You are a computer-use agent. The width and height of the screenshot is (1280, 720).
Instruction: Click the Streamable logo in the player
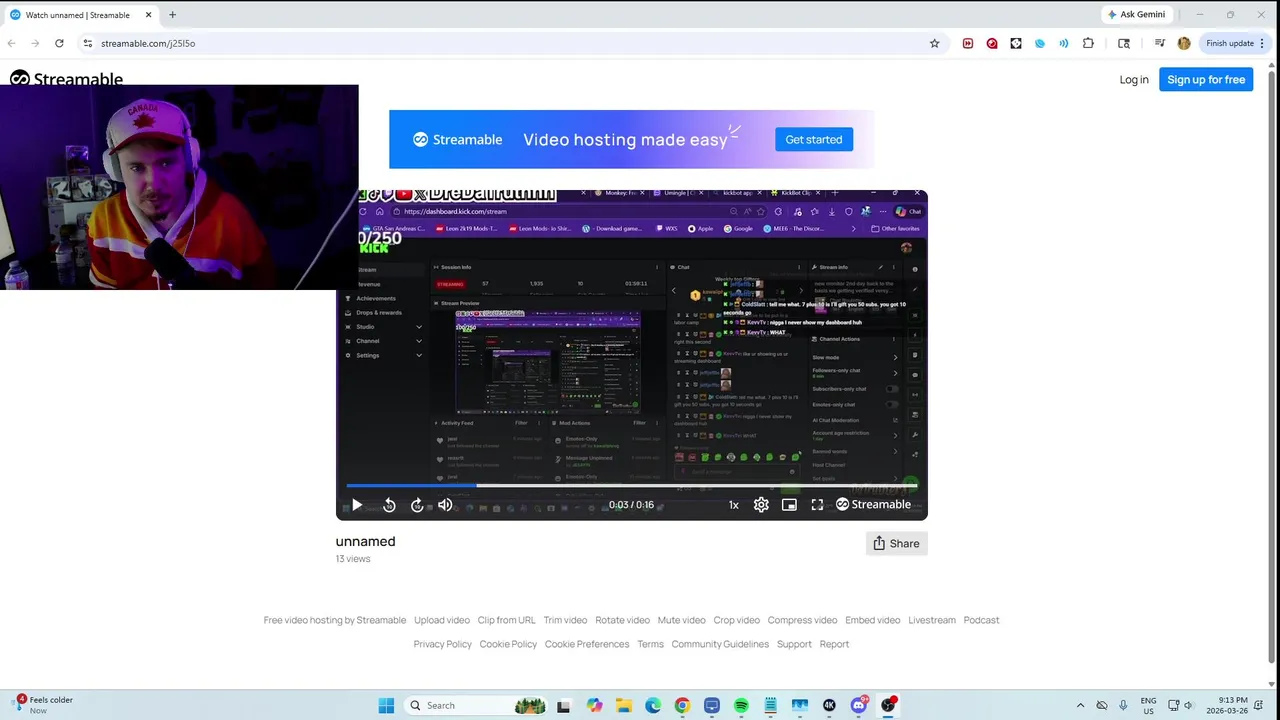click(x=873, y=505)
